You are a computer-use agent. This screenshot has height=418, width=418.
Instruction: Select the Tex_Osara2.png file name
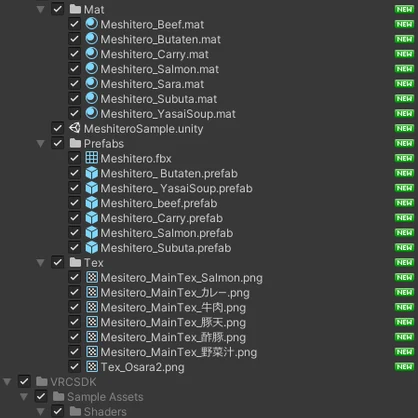pos(142,367)
